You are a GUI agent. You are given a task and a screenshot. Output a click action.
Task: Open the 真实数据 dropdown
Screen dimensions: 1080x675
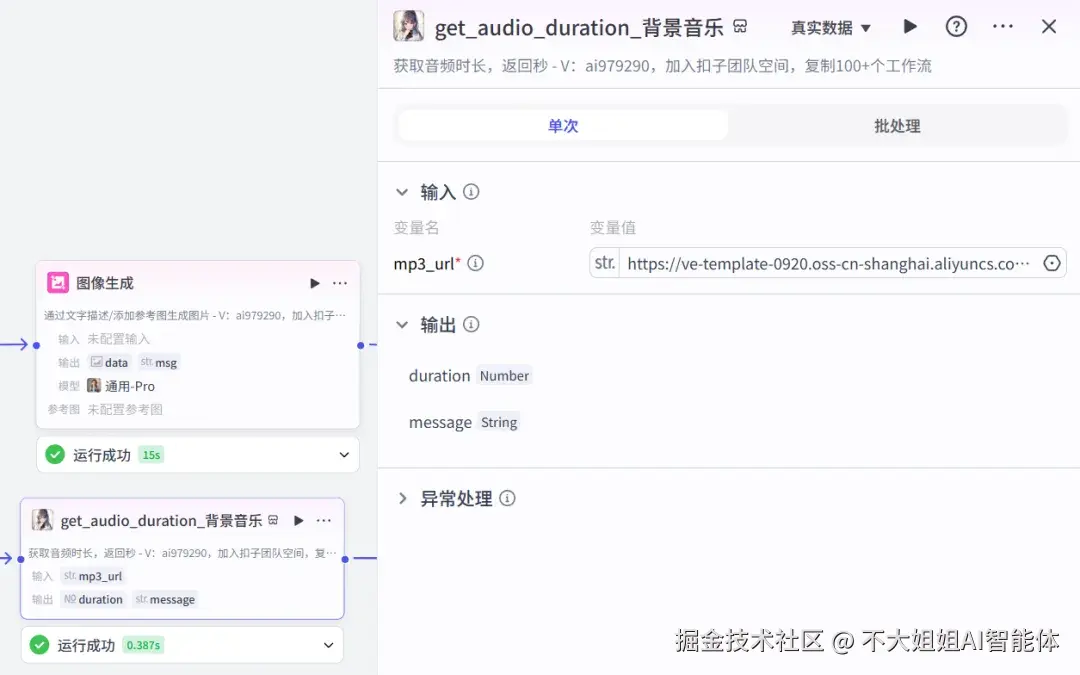tap(831, 27)
